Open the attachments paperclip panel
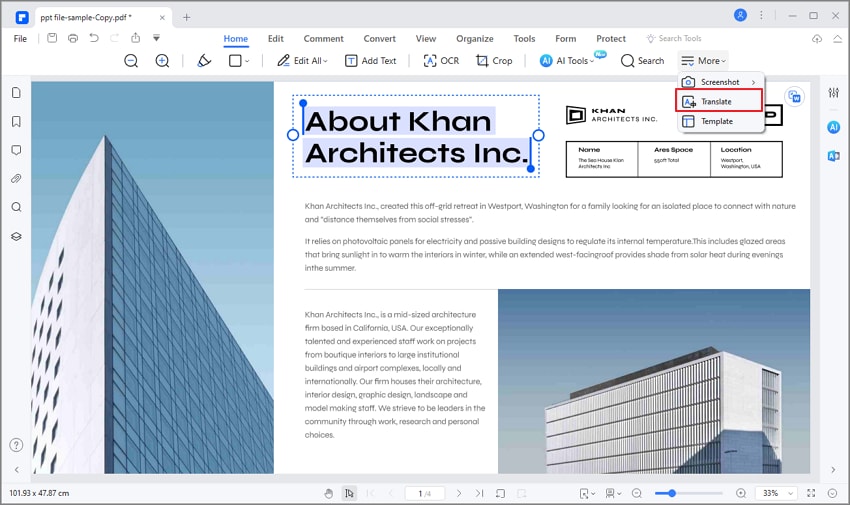The image size is (850, 505). coord(16,178)
